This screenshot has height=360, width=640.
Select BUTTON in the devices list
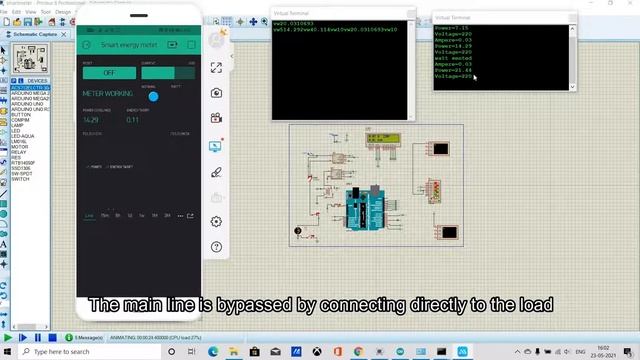point(20,115)
